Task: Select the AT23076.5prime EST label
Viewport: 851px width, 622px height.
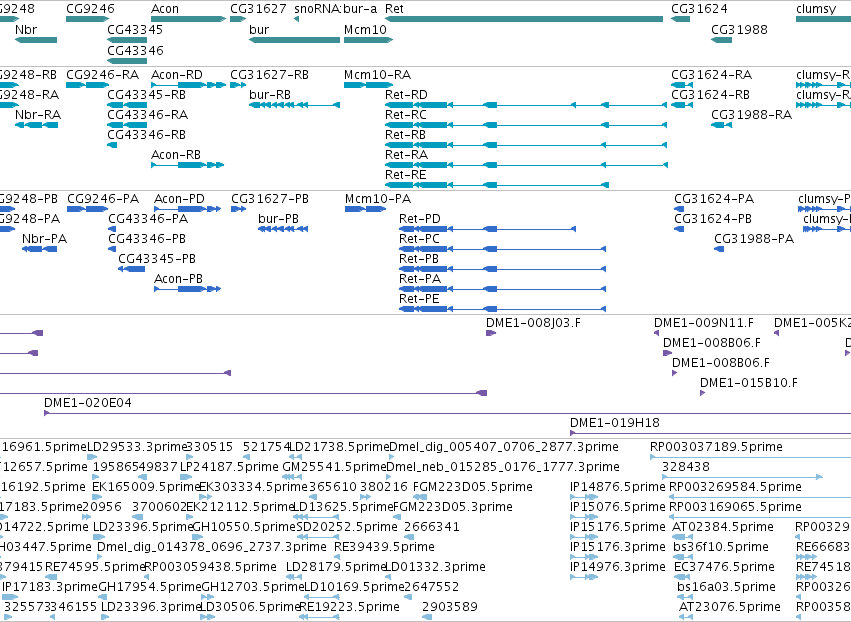Action: (730, 607)
